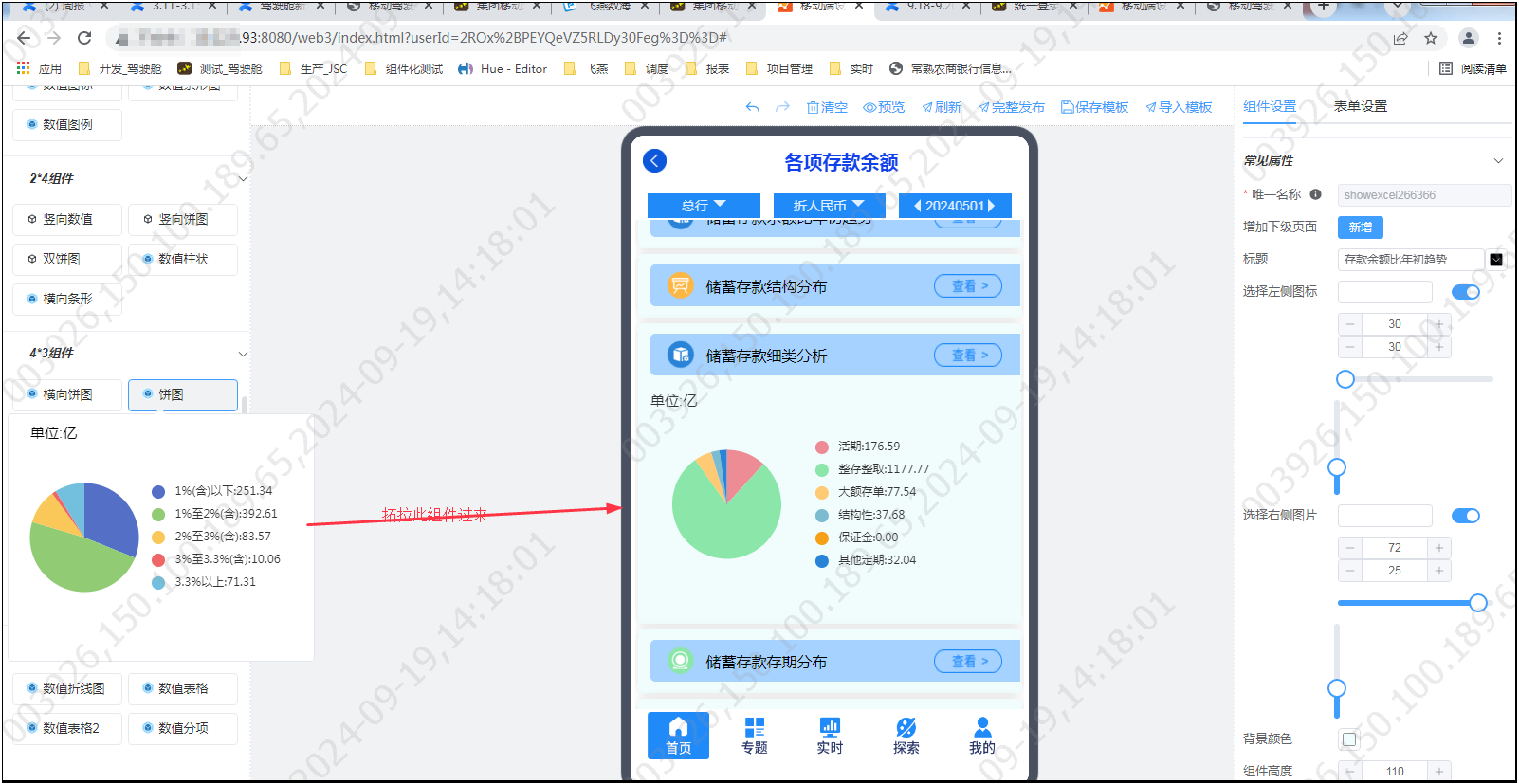Open the 探索 bottom navigation icon
Screen dimensions: 1519x784
point(906,727)
